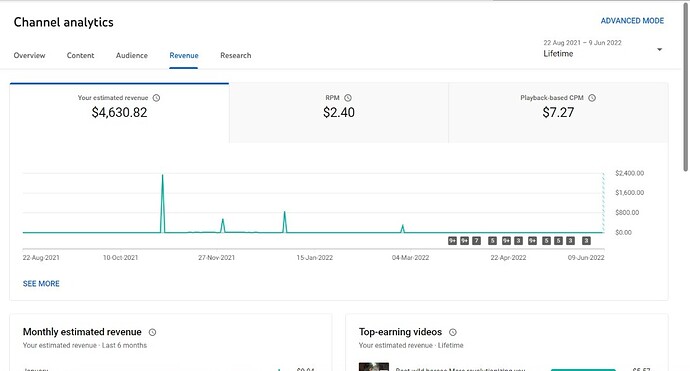690x371 pixels.
Task: Go to the Audience tab
Action: (x=132, y=55)
